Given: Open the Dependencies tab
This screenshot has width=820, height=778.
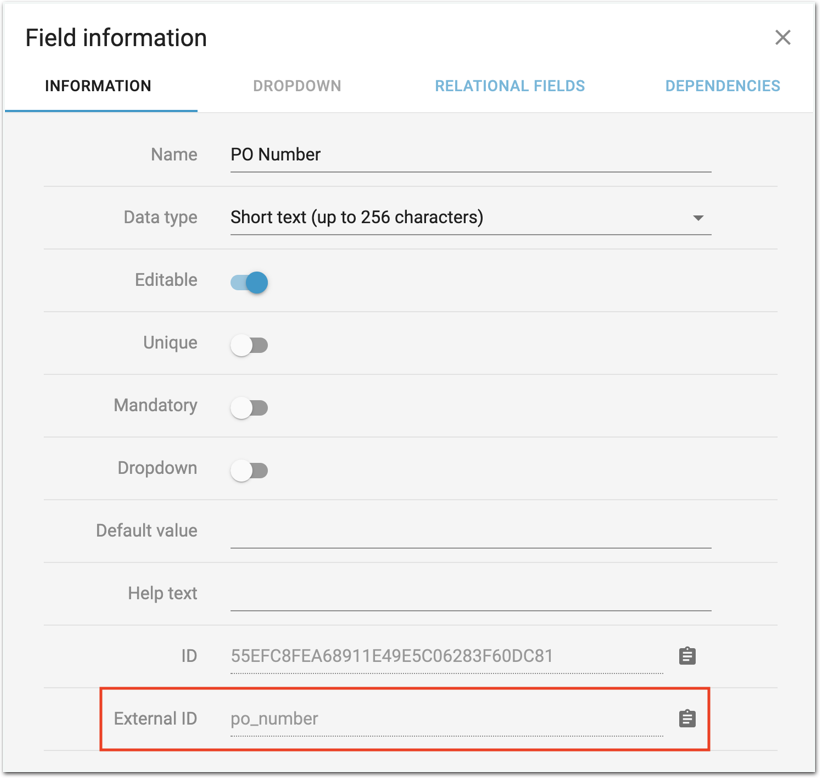Looking at the screenshot, I should pyautogui.click(x=722, y=86).
